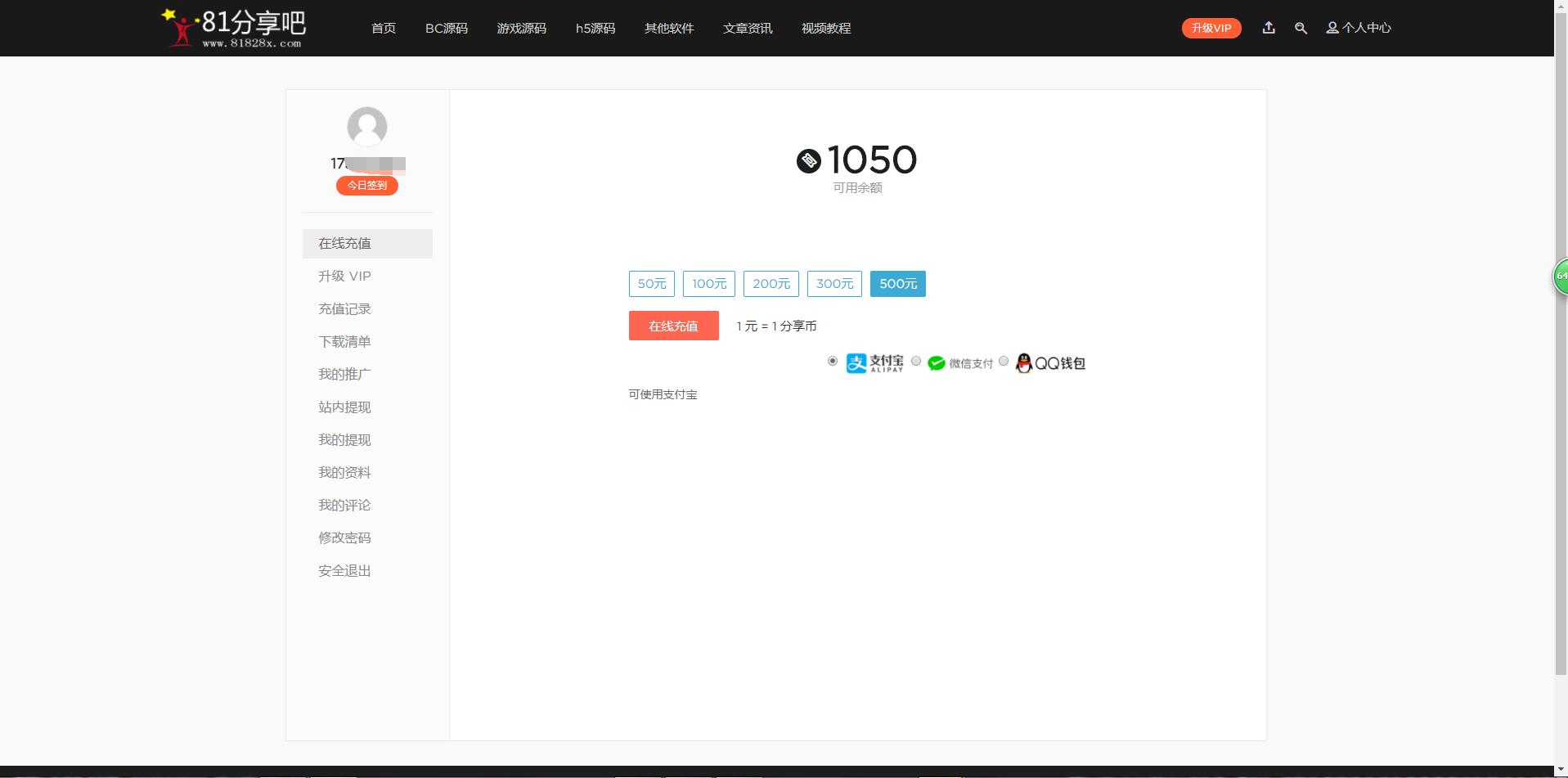Screen dimensions: 1568x778
Task: Click the QQ钱包 penguin icon
Action: point(1023,363)
